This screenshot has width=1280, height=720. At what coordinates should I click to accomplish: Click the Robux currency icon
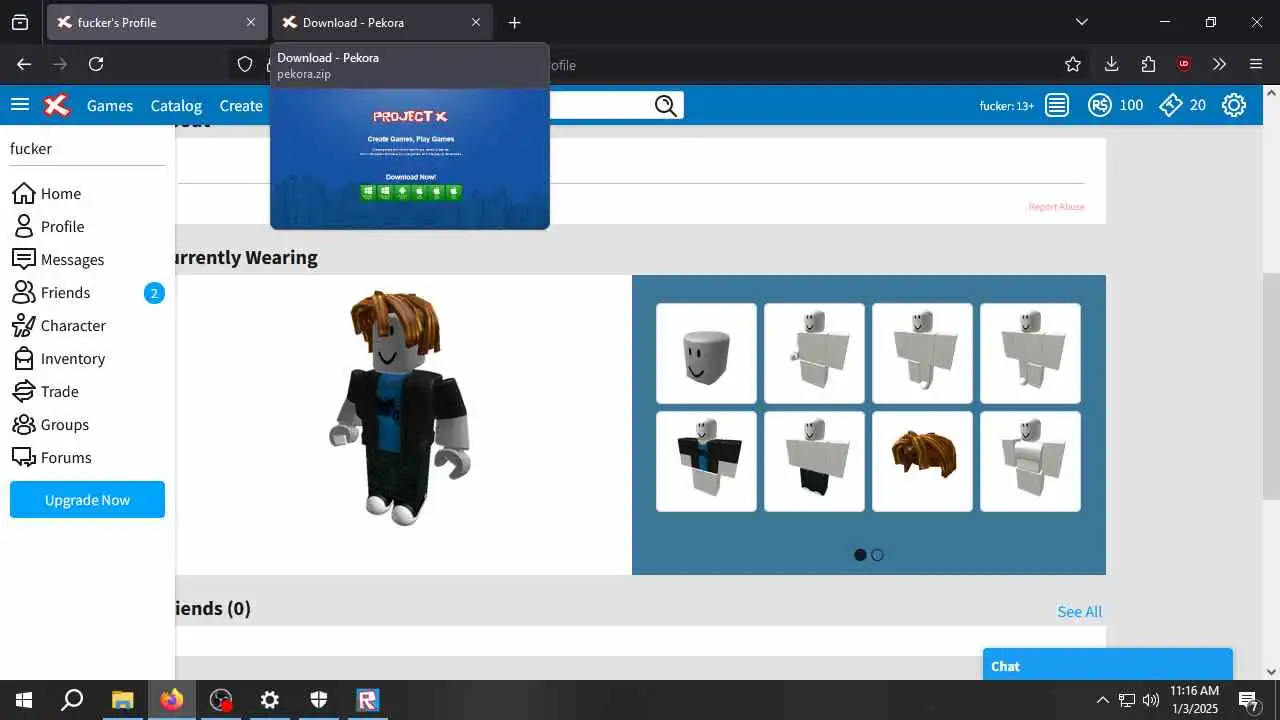point(1100,105)
